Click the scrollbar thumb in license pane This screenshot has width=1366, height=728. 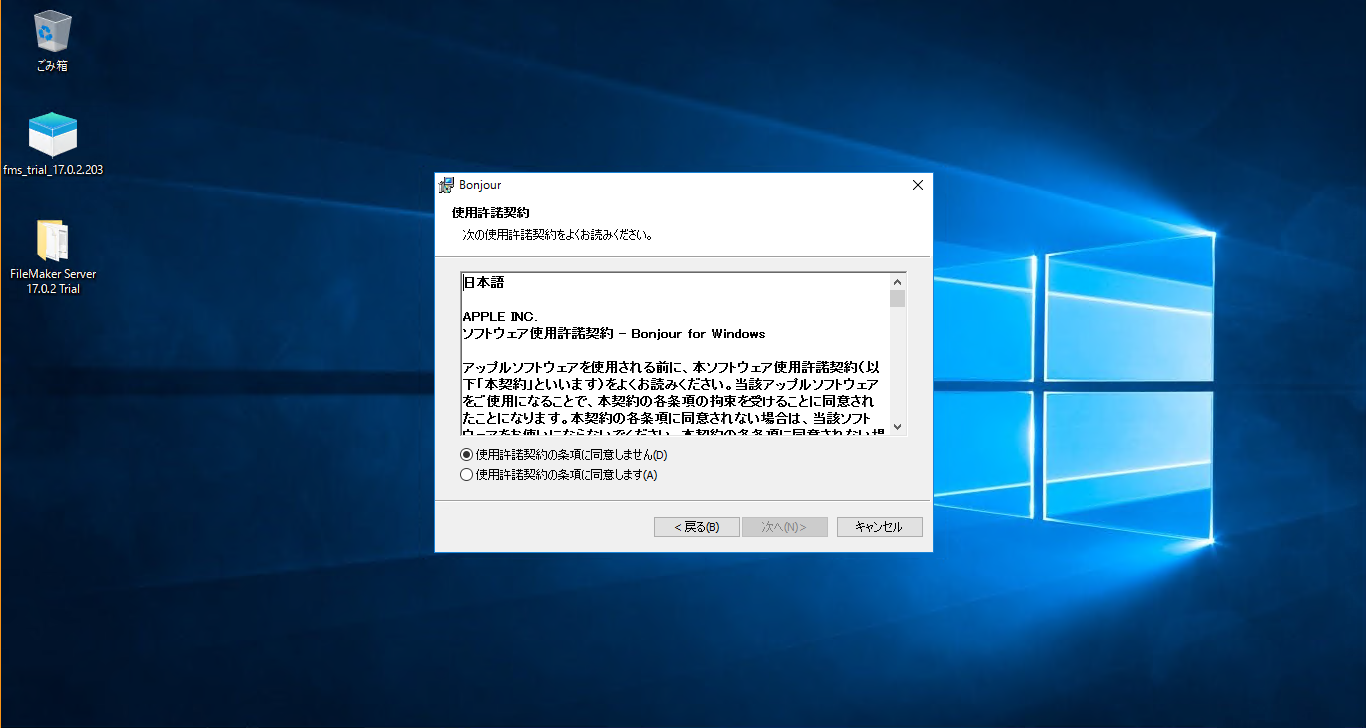click(x=897, y=300)
